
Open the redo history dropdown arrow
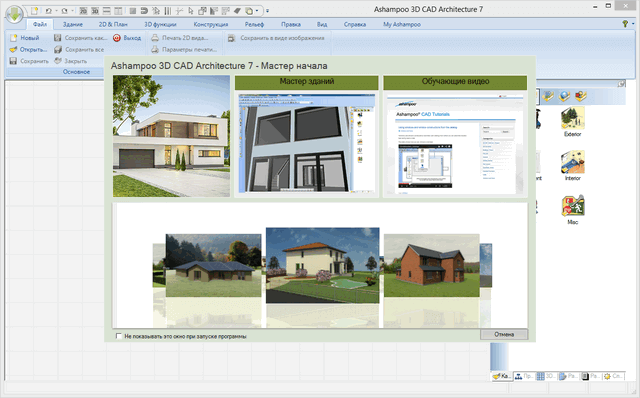pyautogui.click(x=72, y=11)
